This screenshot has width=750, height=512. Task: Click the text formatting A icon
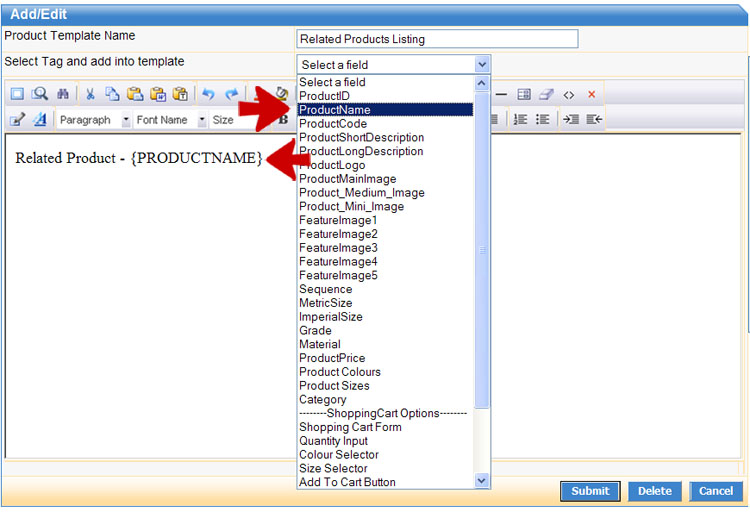click(40, 119)
